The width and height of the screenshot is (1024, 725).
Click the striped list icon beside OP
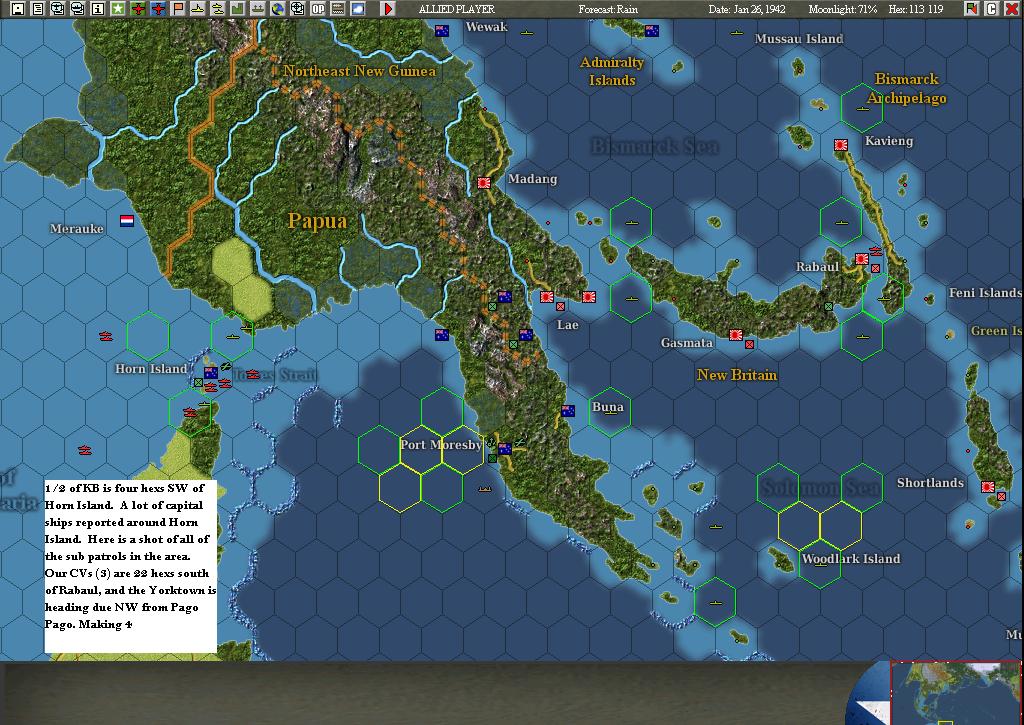[338, 8]
